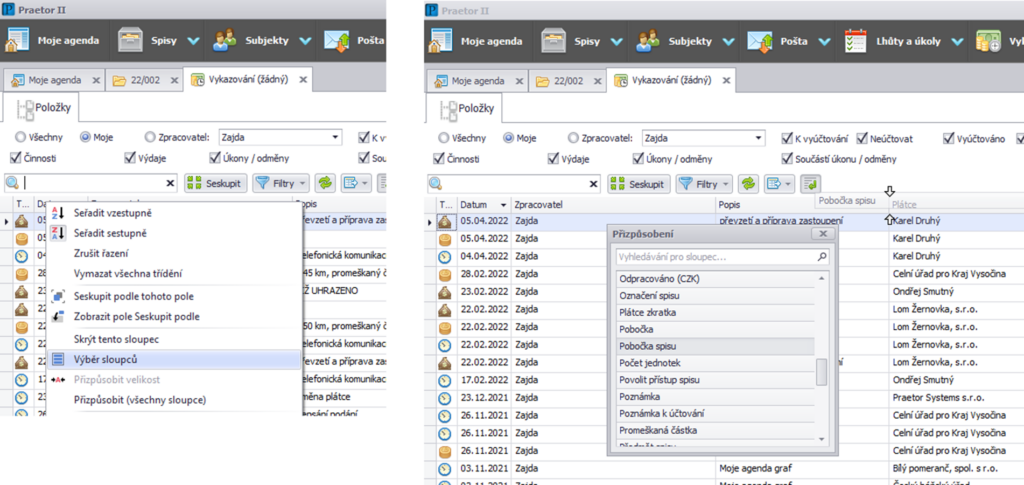Expand the Lhůty a úkoly menu arrow
Screen dimensions: 1024x485
[957, 42]
